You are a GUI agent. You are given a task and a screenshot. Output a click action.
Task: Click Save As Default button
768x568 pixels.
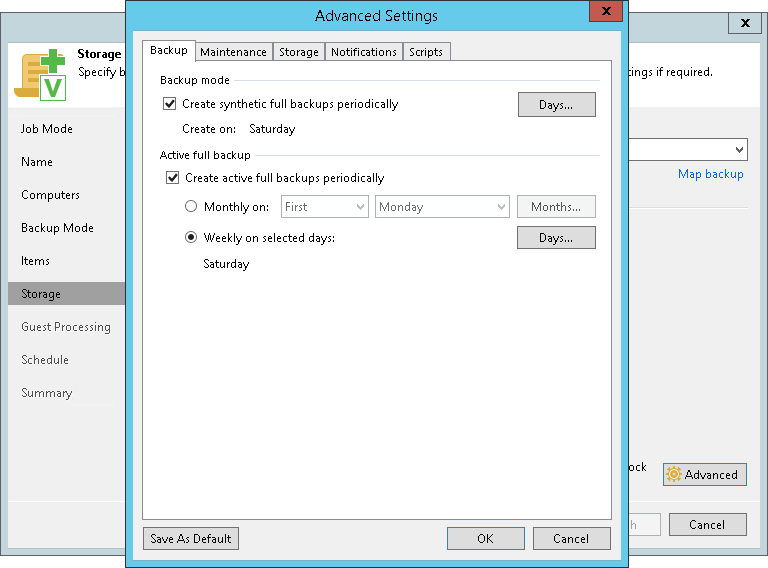tap(191, 539)
